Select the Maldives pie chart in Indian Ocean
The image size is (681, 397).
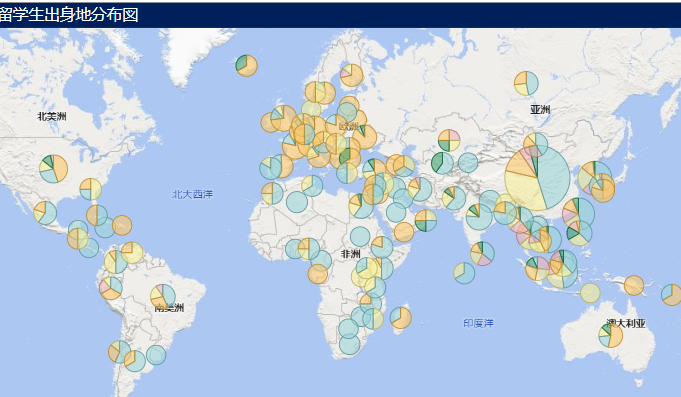(x=464, y=273)
